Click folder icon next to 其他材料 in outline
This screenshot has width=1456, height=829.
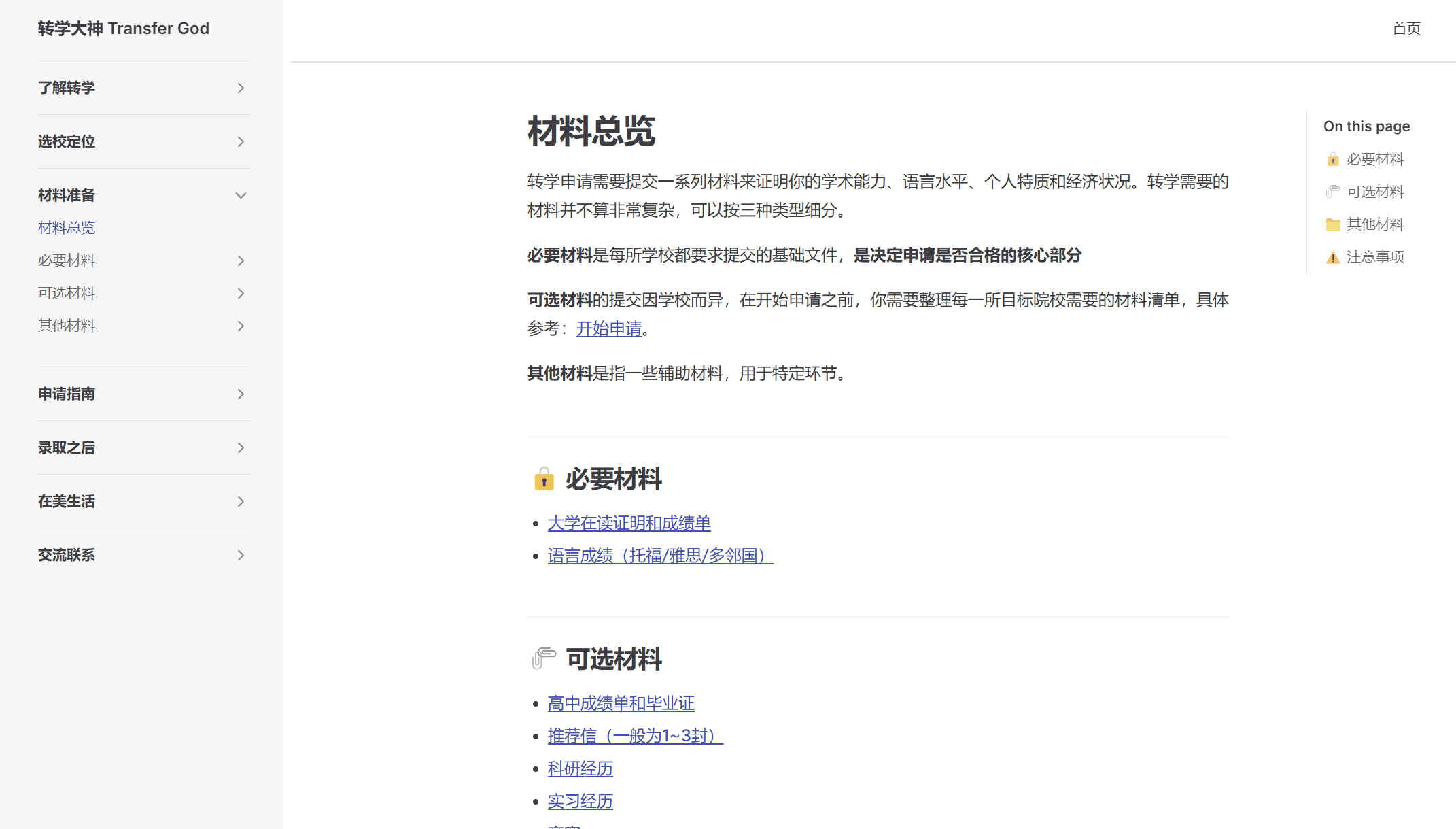coord(1332,224)
